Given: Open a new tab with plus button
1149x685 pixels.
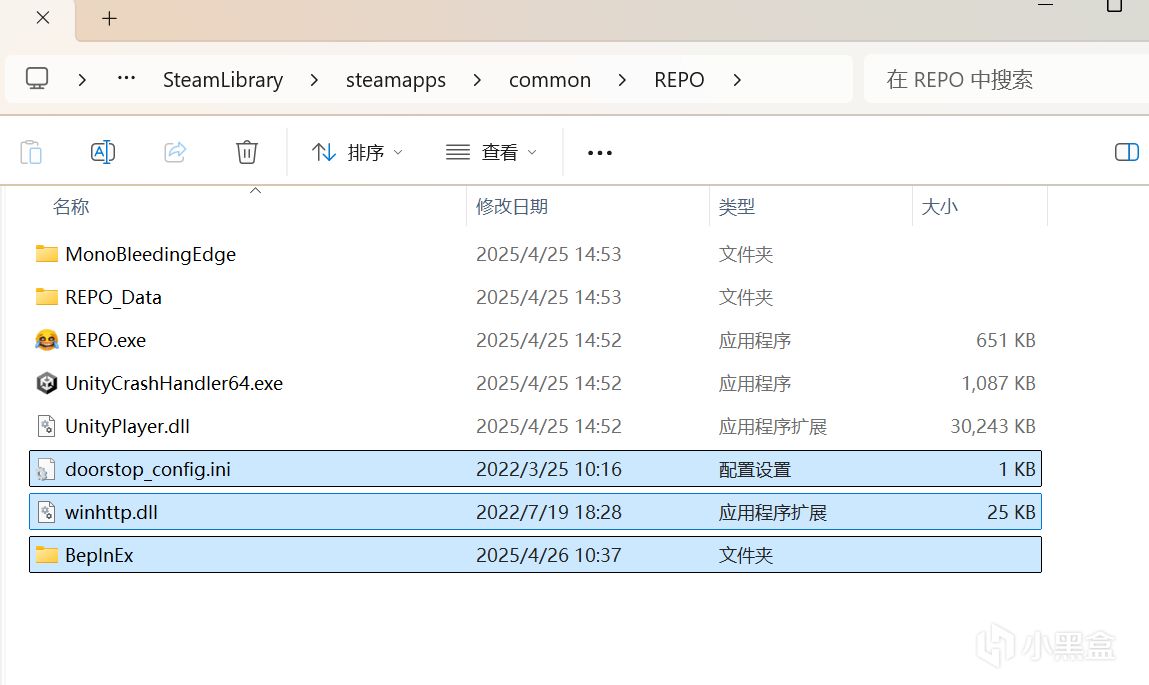Looking at the screenshot, I should tap(109, 18).
